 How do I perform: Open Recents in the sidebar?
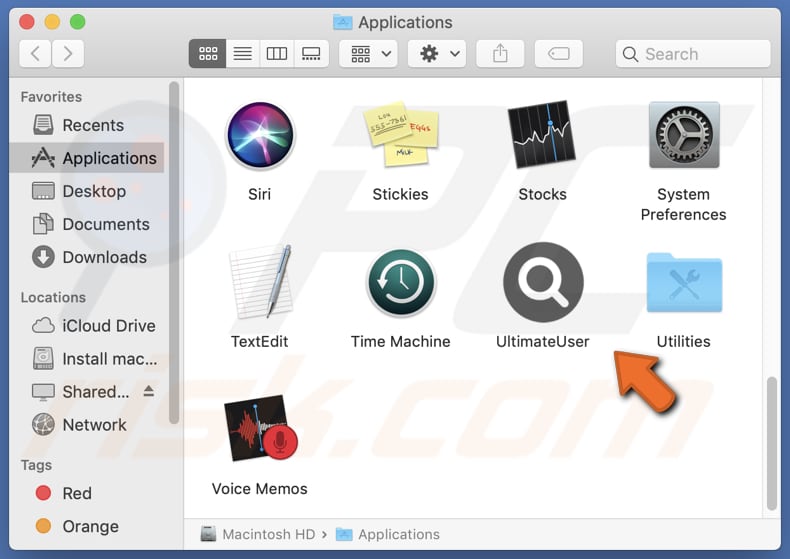click(88, 125)
